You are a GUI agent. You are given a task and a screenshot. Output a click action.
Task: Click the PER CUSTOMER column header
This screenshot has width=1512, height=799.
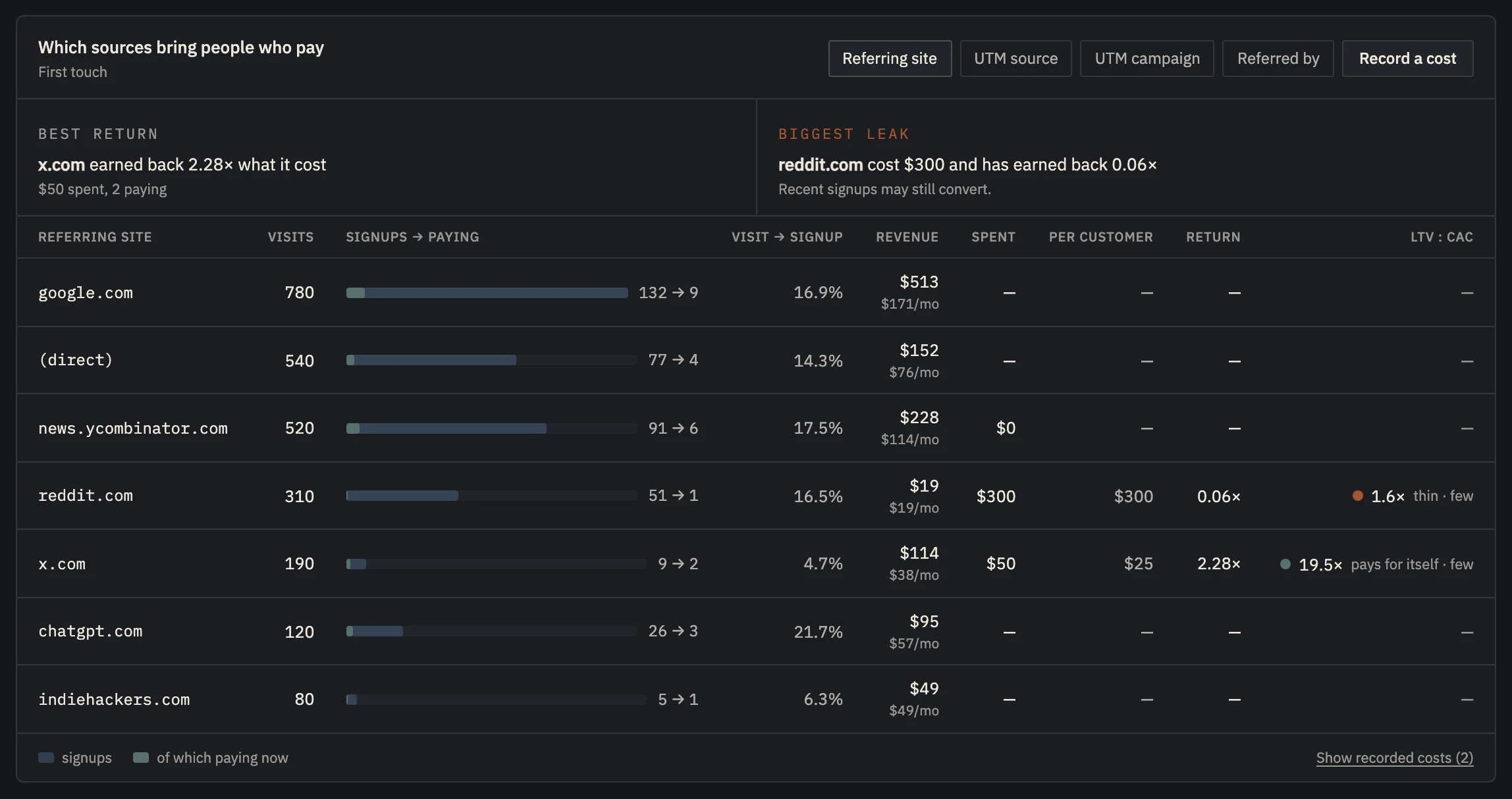(x=1100, y=237)
